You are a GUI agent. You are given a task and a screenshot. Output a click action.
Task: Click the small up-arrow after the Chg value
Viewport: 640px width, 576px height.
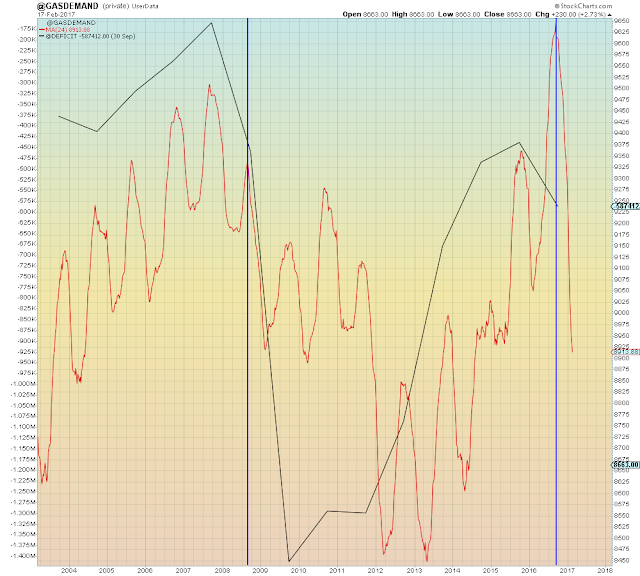610,15
